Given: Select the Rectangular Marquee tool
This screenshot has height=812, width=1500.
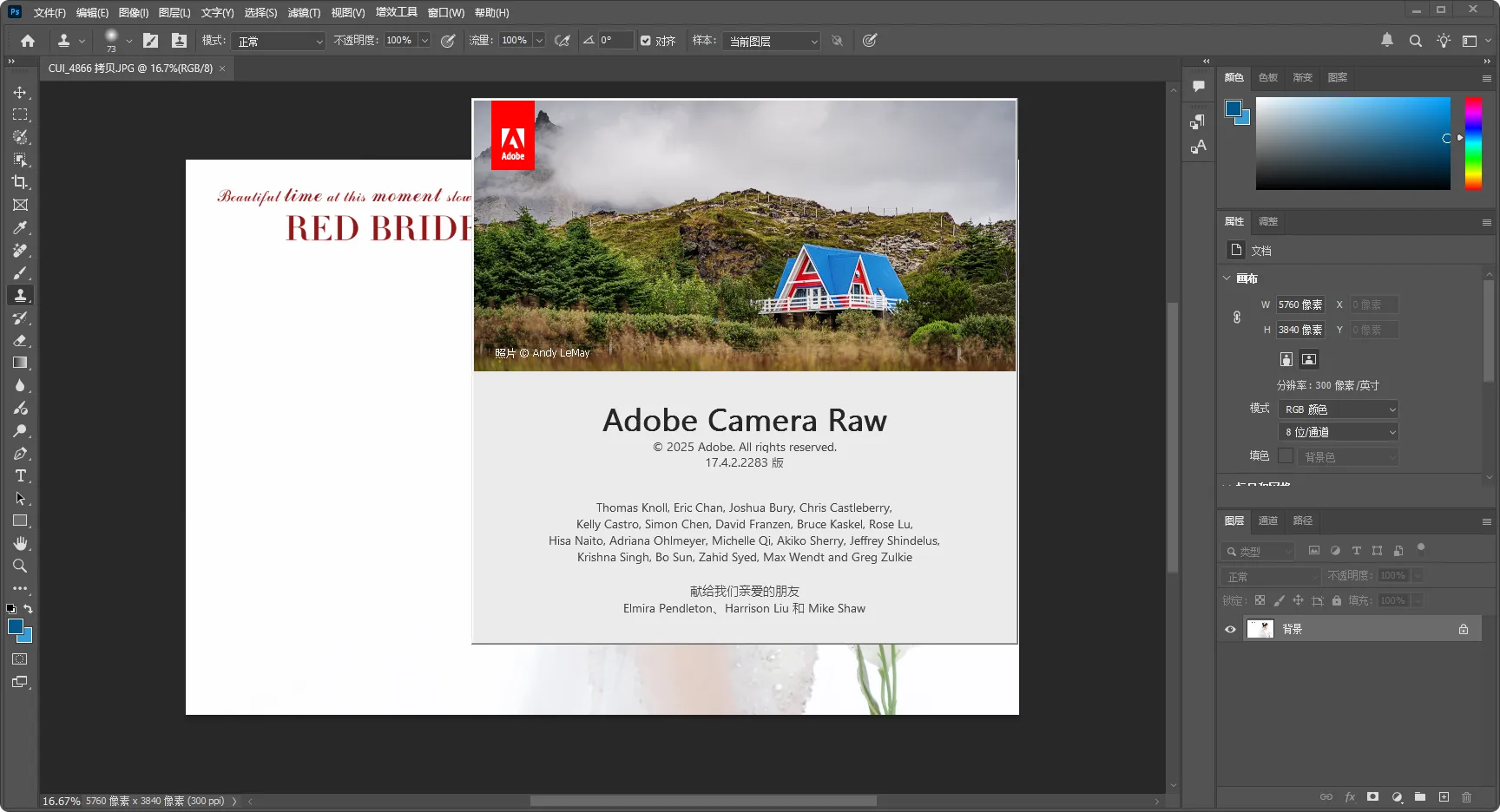Looking at the screenshot, I should (x=20, y=115).
